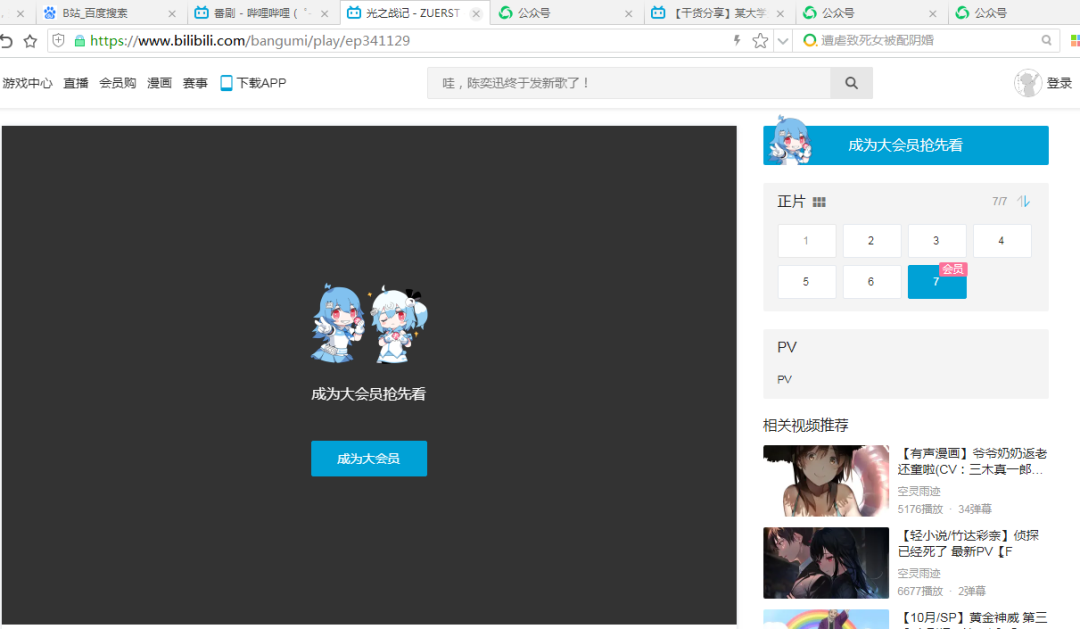Open the 【有声漫画】爷爷奶奶返老还童啦 title link
The width and height of the screenshot is (1080, 629).
pos(972,462)
